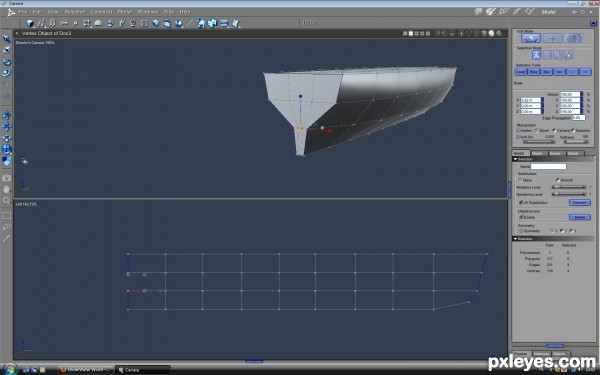Open the Render room icon
Image resolution: width=600 pixels, height=375 pixels.
coord(530,12)
